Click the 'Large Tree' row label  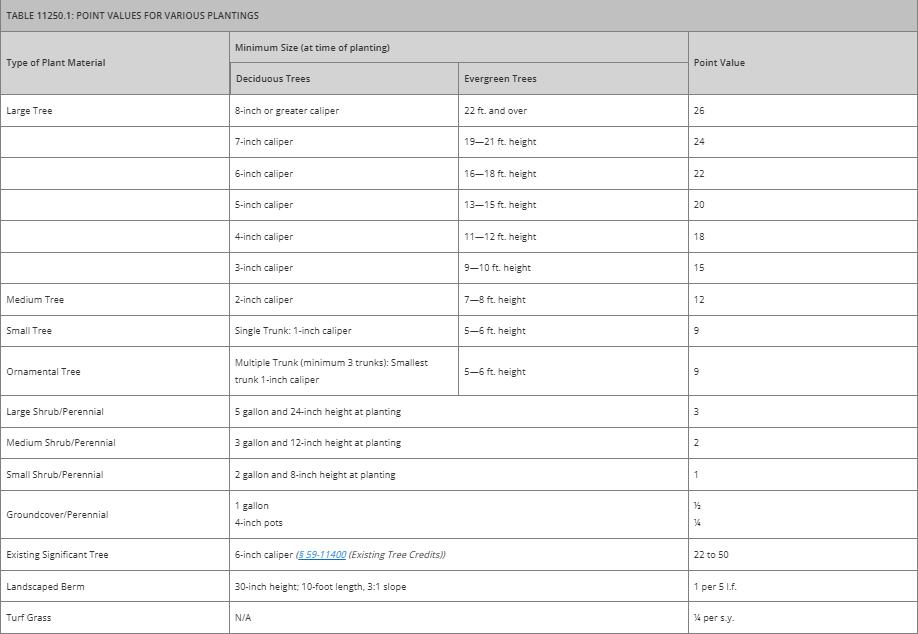(x=29, y=111)
